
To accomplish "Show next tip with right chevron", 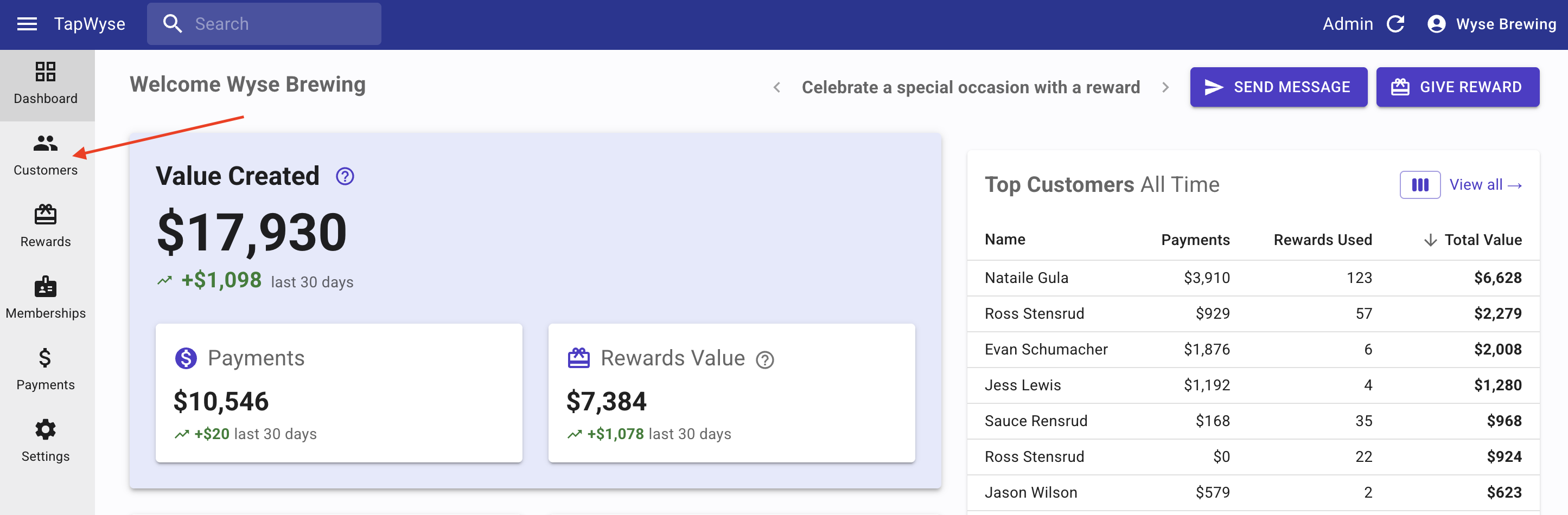I will [1165, 88].
